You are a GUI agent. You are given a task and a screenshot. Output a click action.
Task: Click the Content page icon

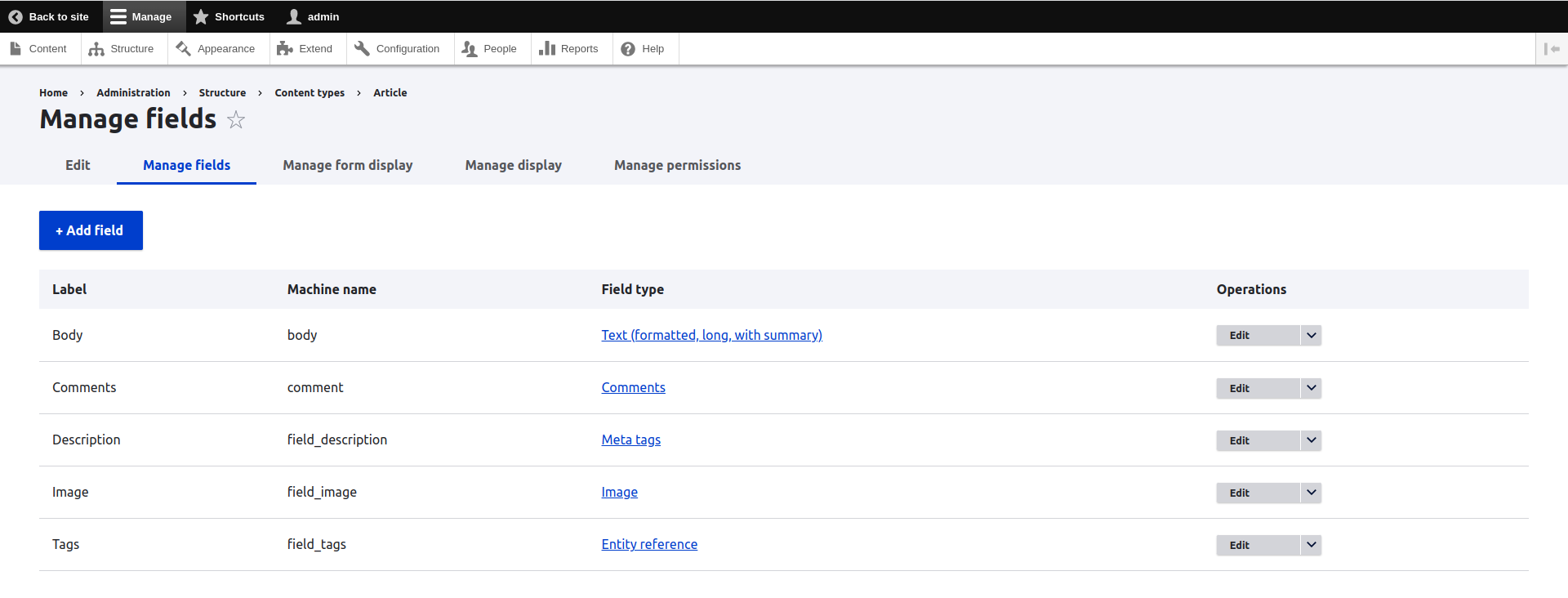(x=16, y=48)
